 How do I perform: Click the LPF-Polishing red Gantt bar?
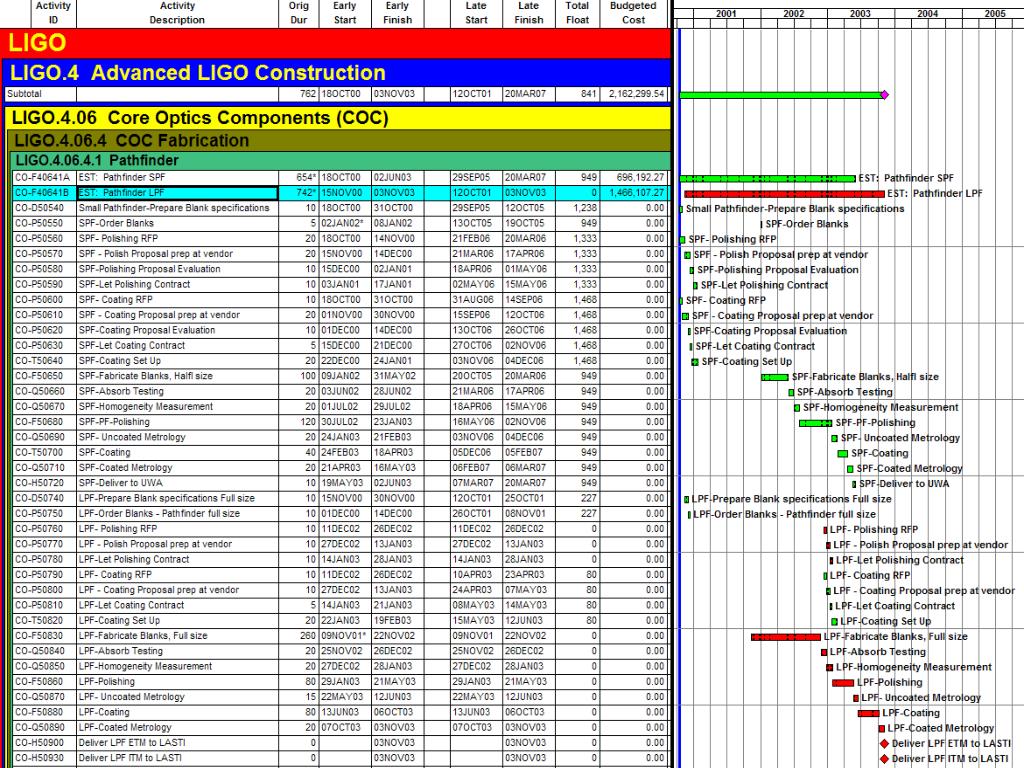pos(843,683)
